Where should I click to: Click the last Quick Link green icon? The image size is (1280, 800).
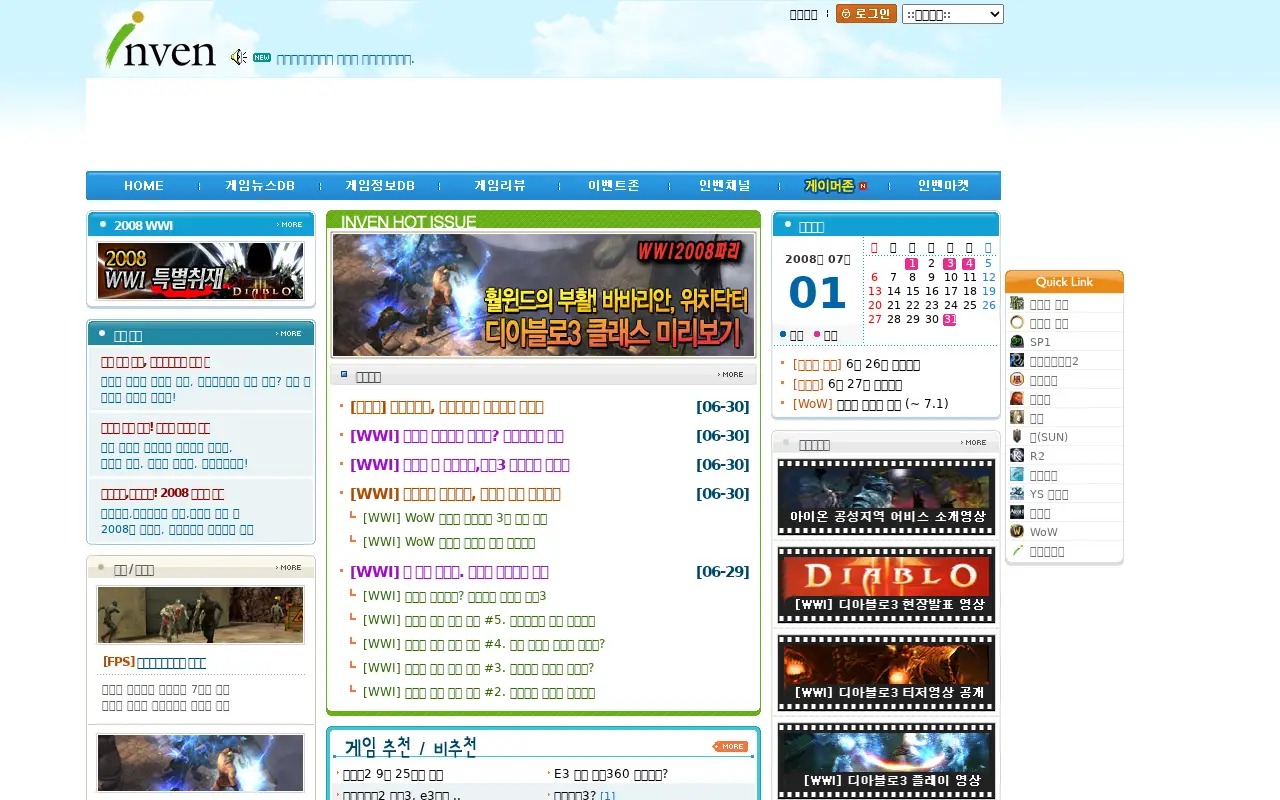[x=1017, y=551]
